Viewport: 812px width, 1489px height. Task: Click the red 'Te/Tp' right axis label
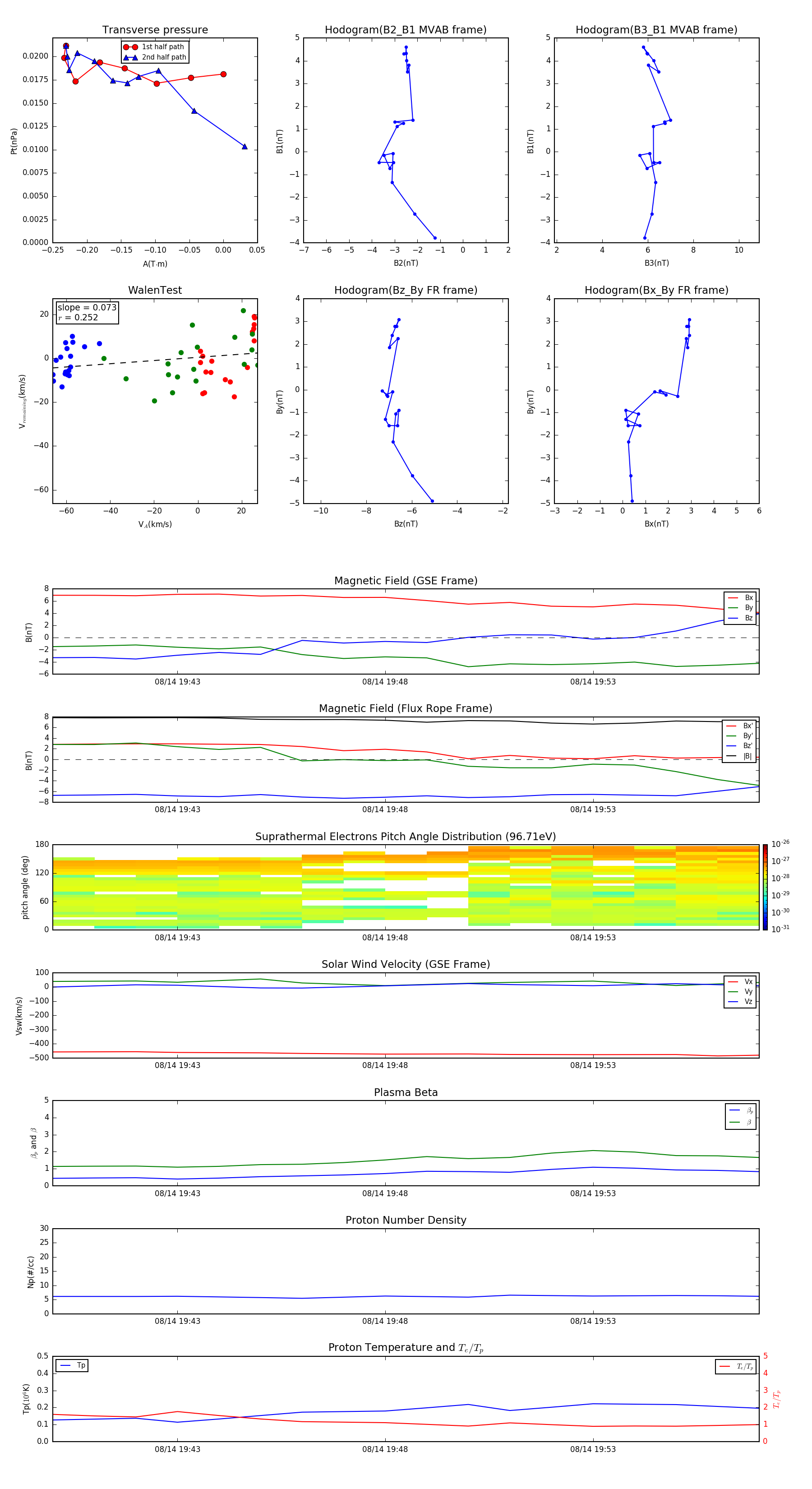pyautogui.click(x=777, y=1399)
